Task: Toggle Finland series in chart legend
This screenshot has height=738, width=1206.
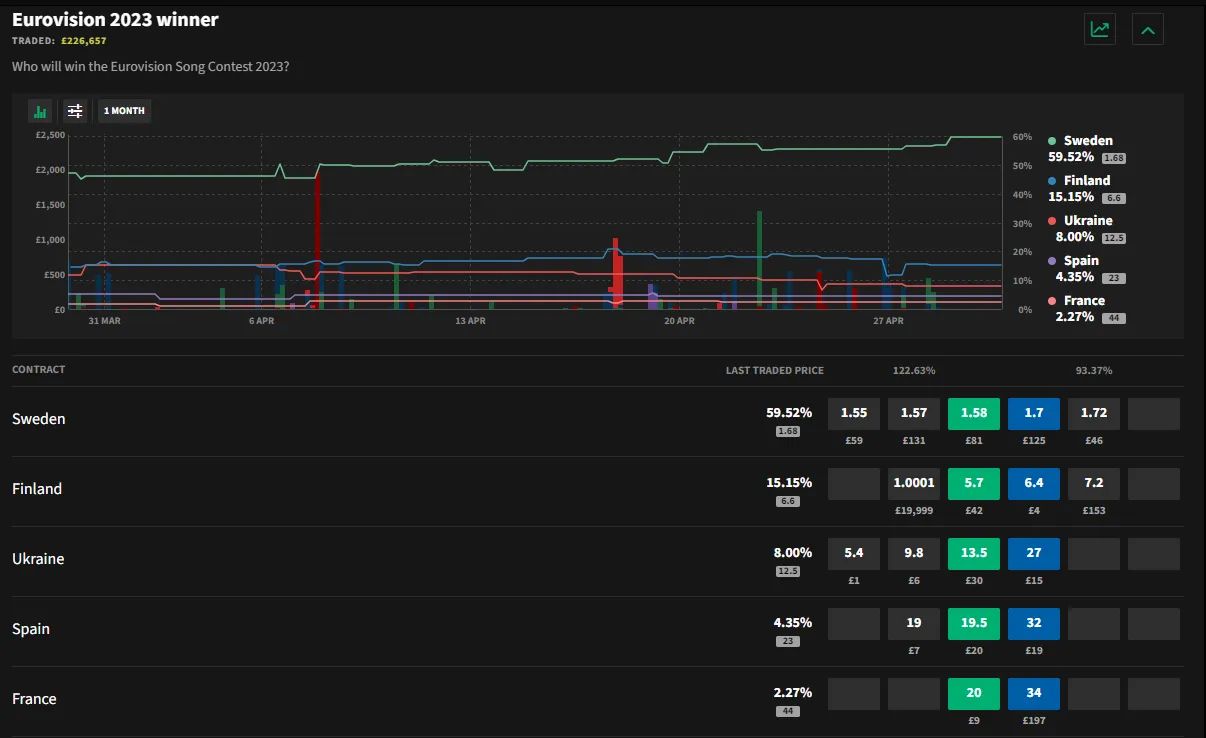Action: coord(1086,181)
